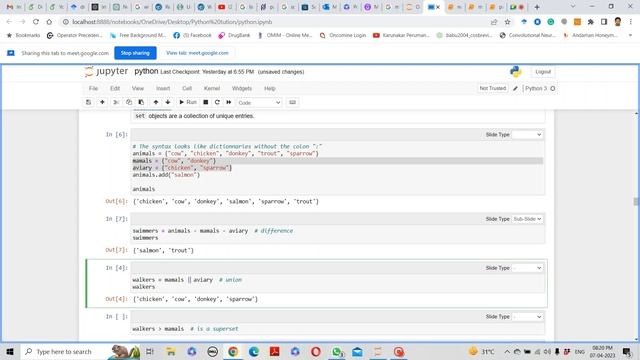Open Windows Start menu
Screen dimensions: 640x360
pos(10,351)
